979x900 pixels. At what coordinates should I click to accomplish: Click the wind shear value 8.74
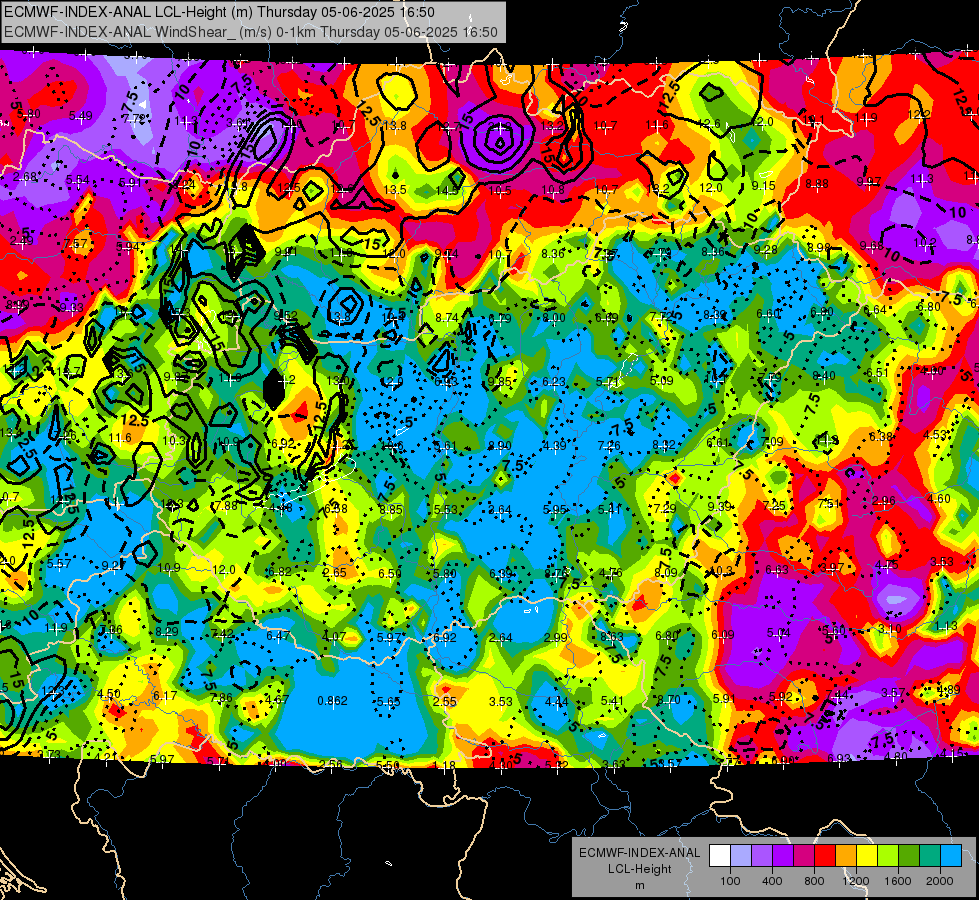pyautogui.click(x=447, y=317)
